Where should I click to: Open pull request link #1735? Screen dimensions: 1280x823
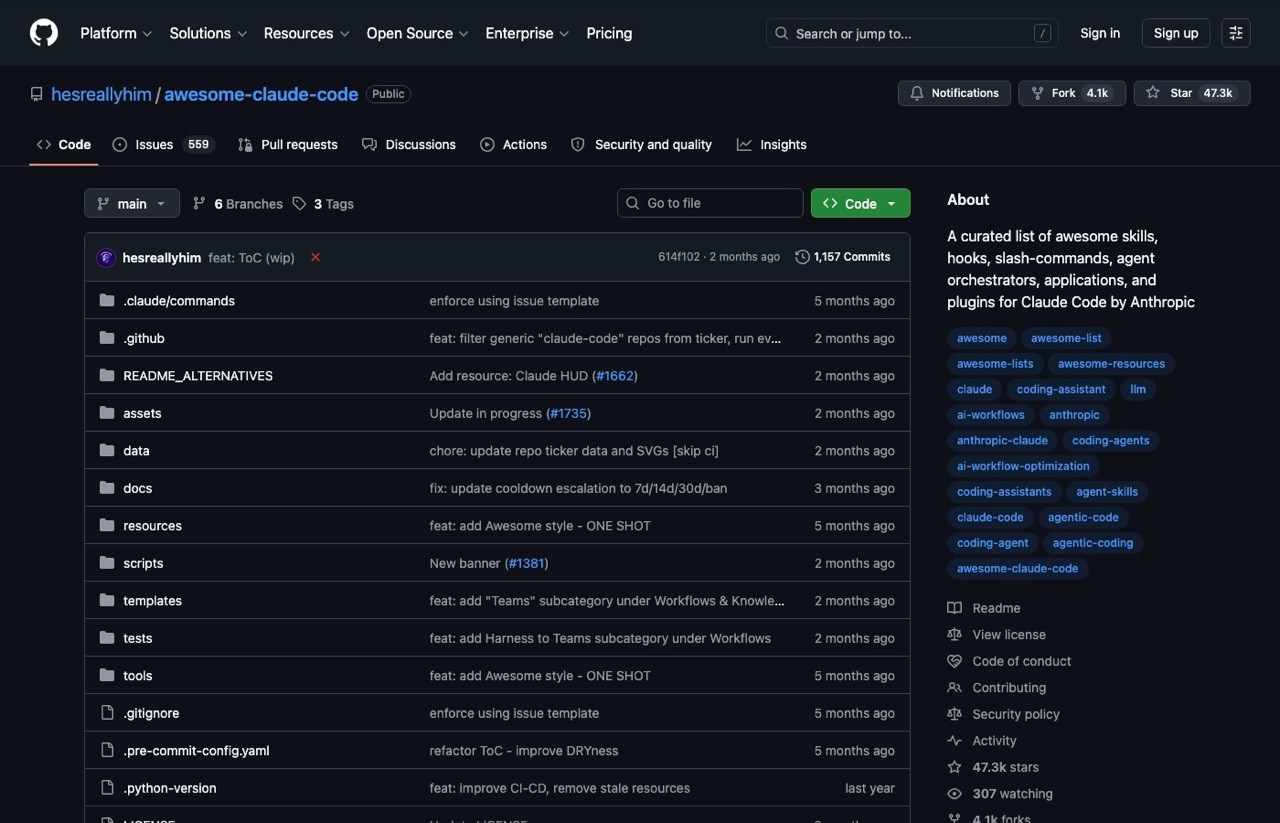(568, 413)
